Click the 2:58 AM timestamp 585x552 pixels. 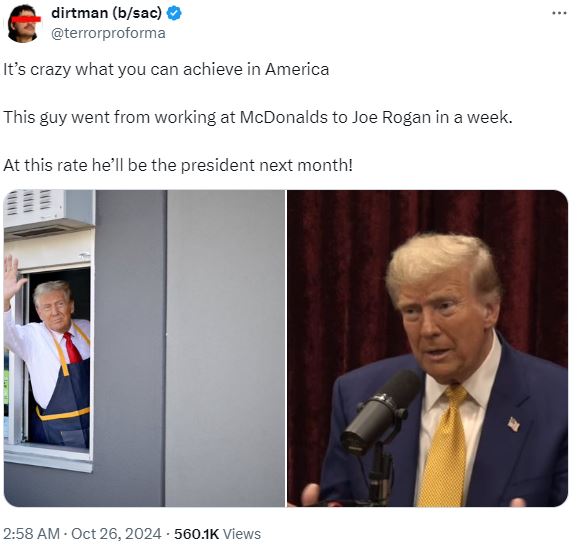click(x=31, y=534)
